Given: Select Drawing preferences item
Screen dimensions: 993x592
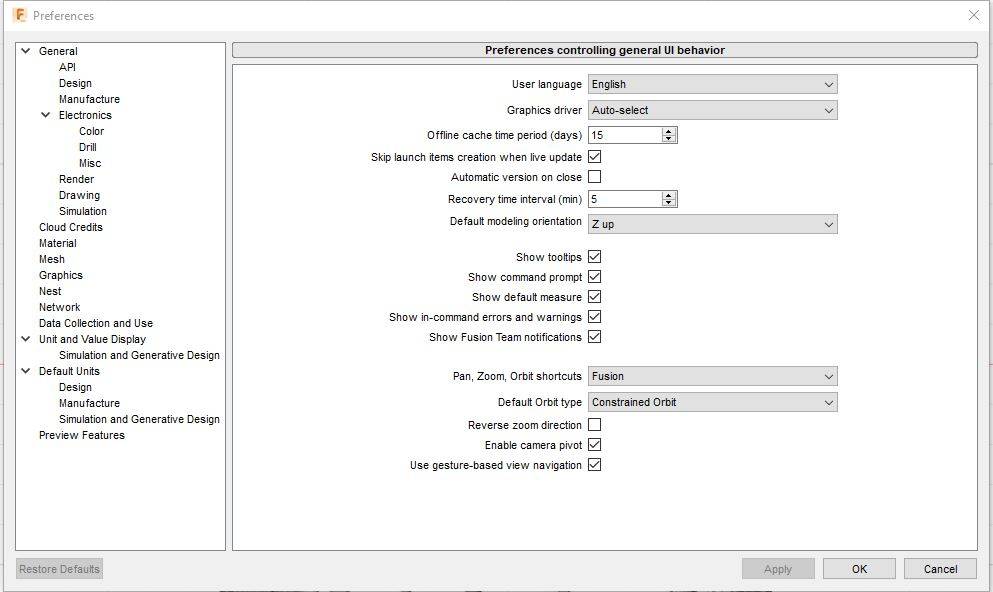Looking at the screenshot, I should (80, 195).
